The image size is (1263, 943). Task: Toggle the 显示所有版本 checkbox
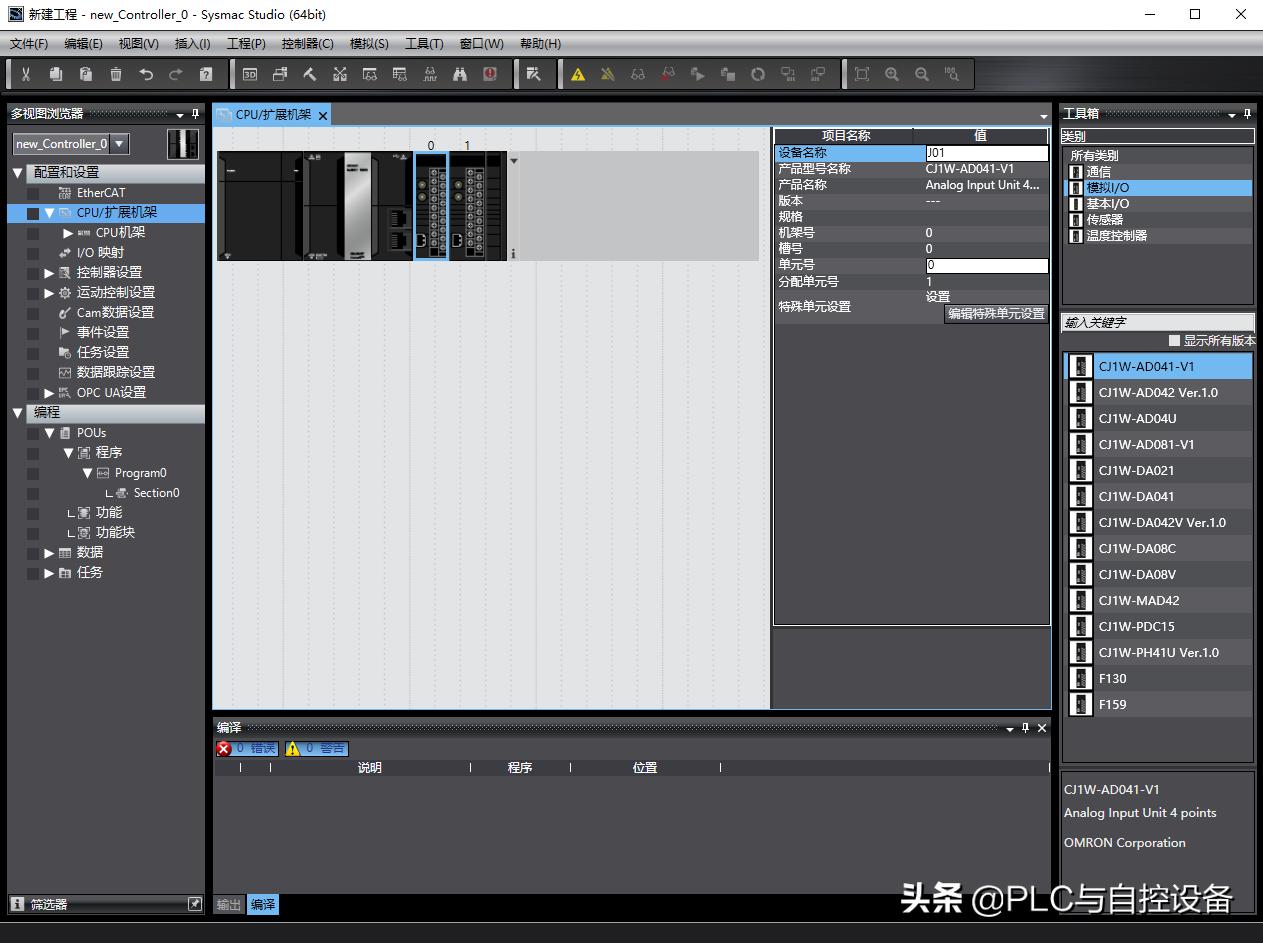[x=1175, y=341]
